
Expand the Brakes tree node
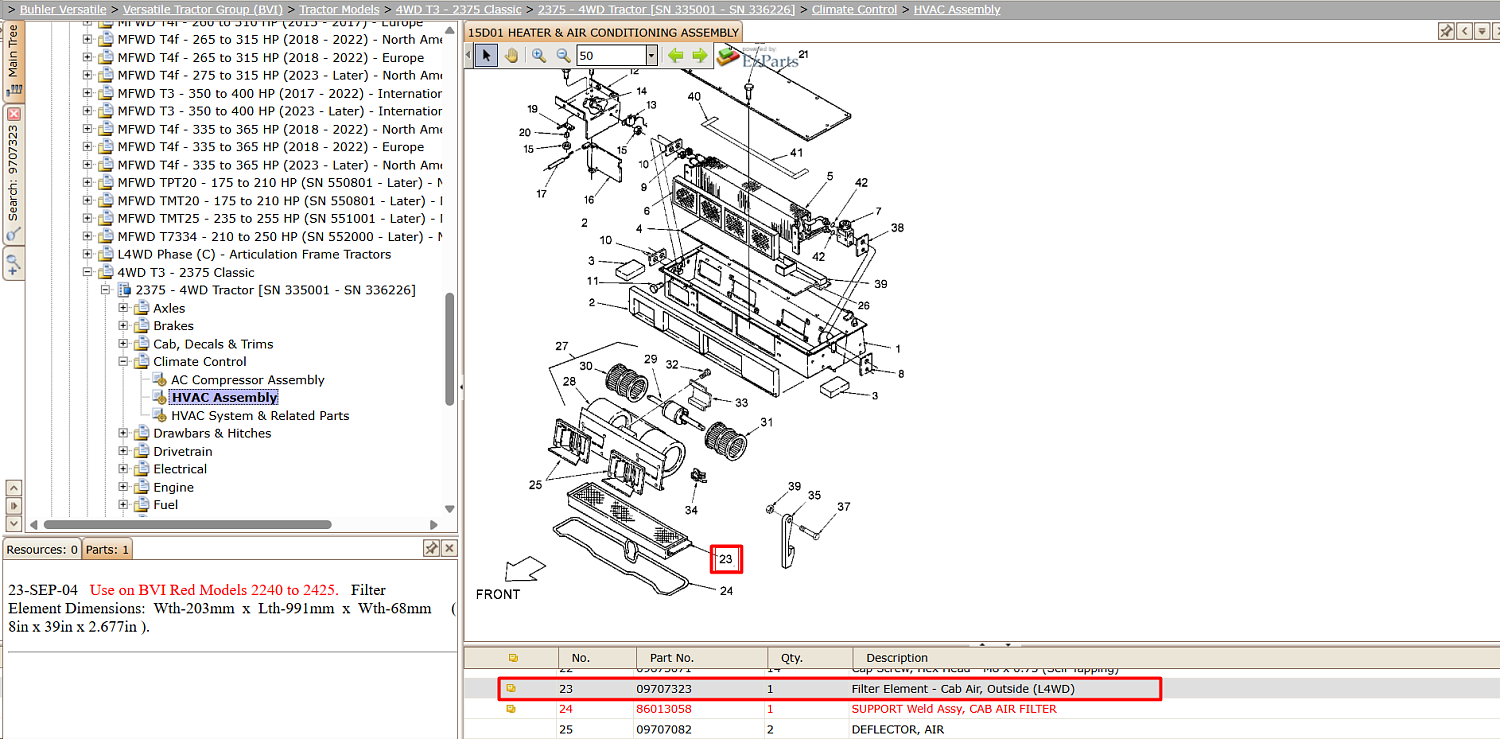coord(124,326)
